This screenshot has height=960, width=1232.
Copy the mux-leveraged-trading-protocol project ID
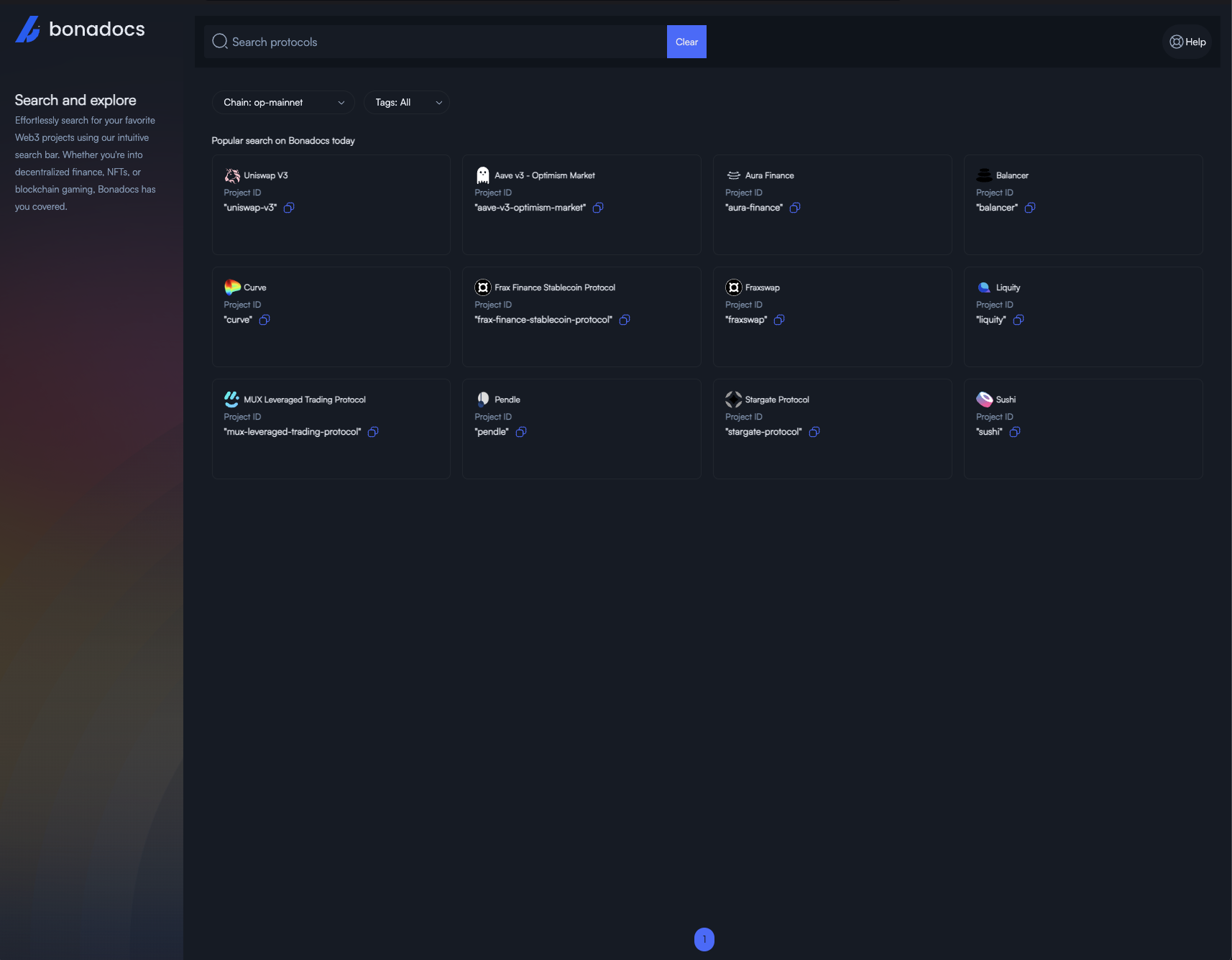click(x=373, y=432)
